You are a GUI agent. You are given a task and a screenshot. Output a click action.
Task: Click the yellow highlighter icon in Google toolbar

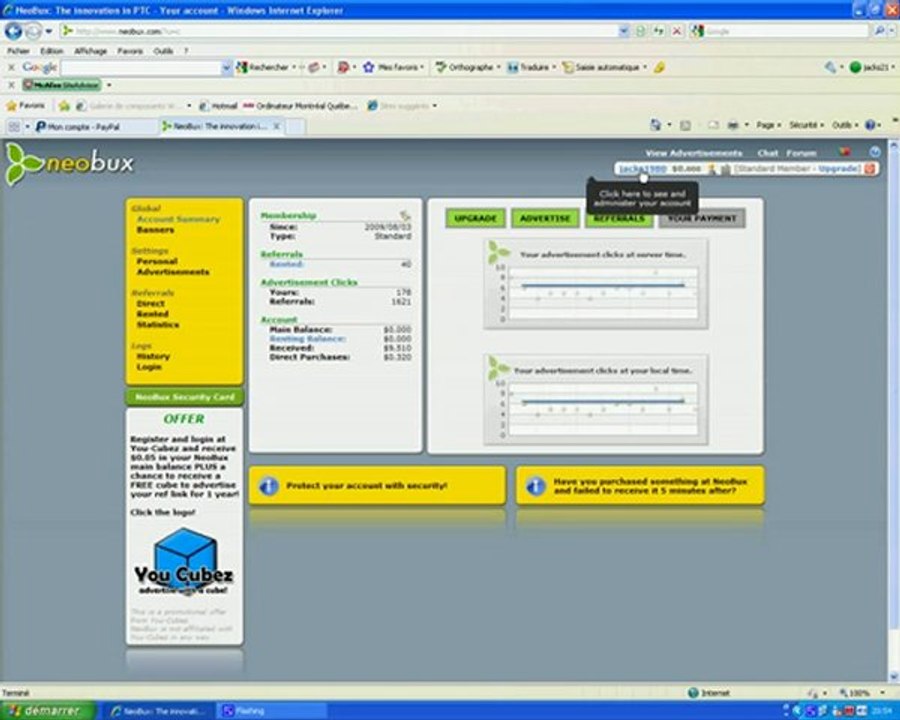pos(660,68)
